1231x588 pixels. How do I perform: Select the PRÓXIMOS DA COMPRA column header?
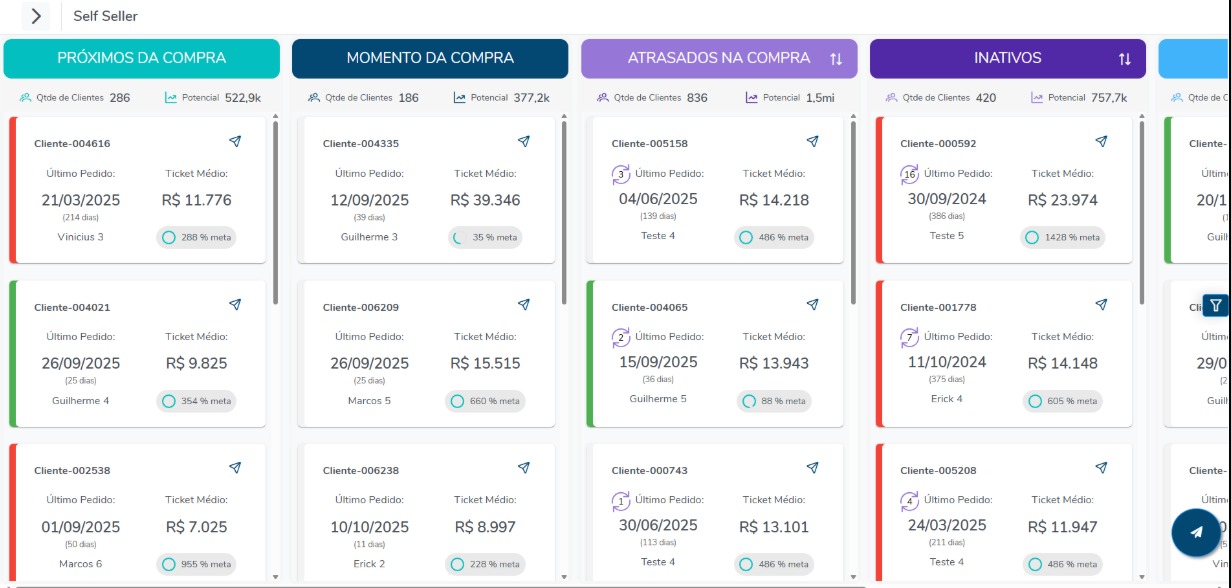tap(142, 58)
